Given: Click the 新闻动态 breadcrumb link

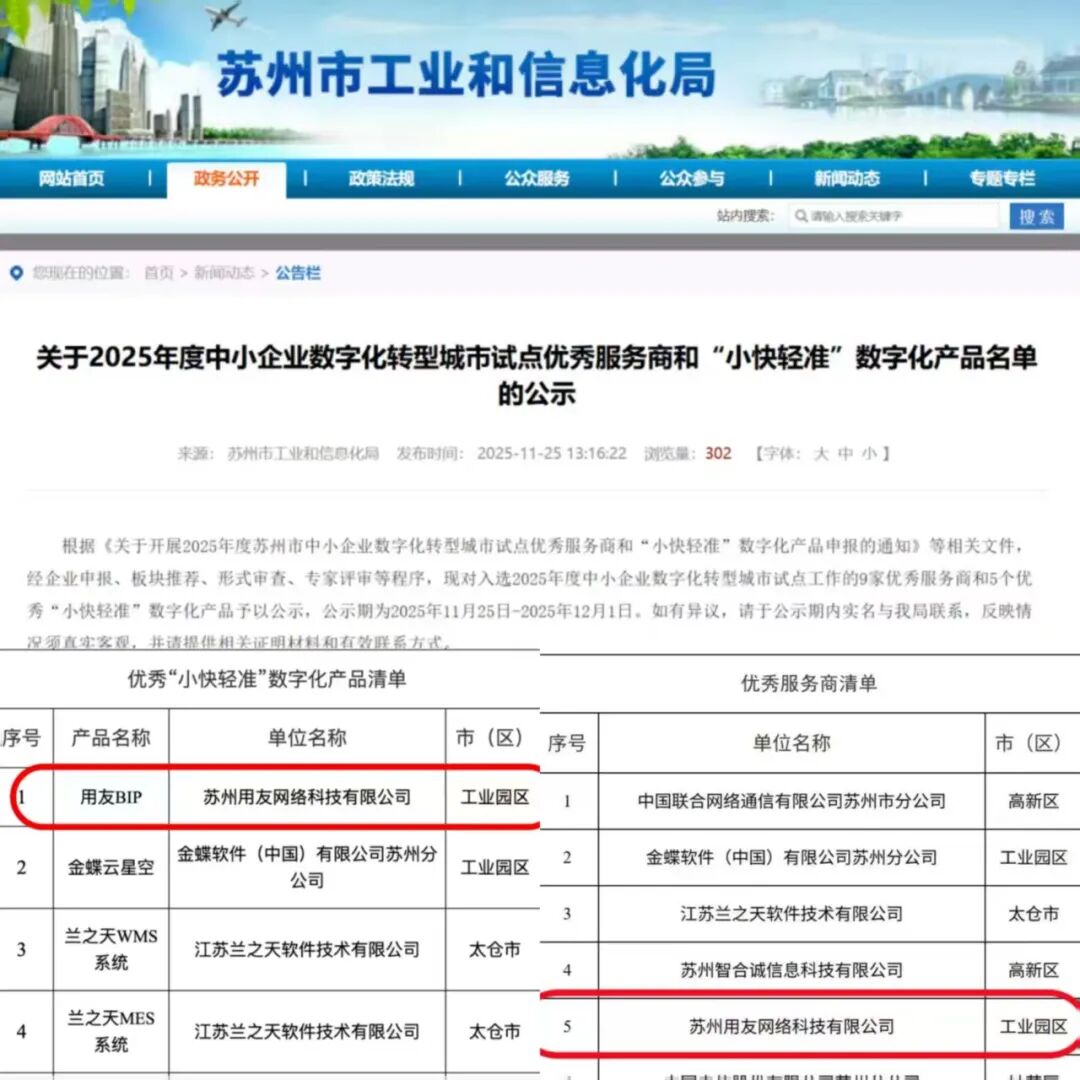Looking at the screenshot, I should coord(224,273).
